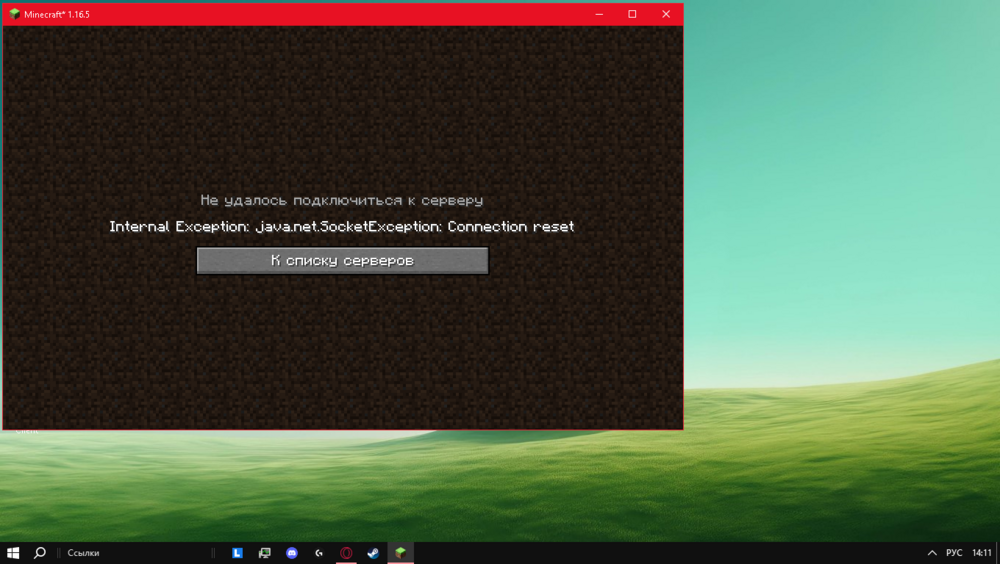Open Discord from the taskbar

coord(292,552)
